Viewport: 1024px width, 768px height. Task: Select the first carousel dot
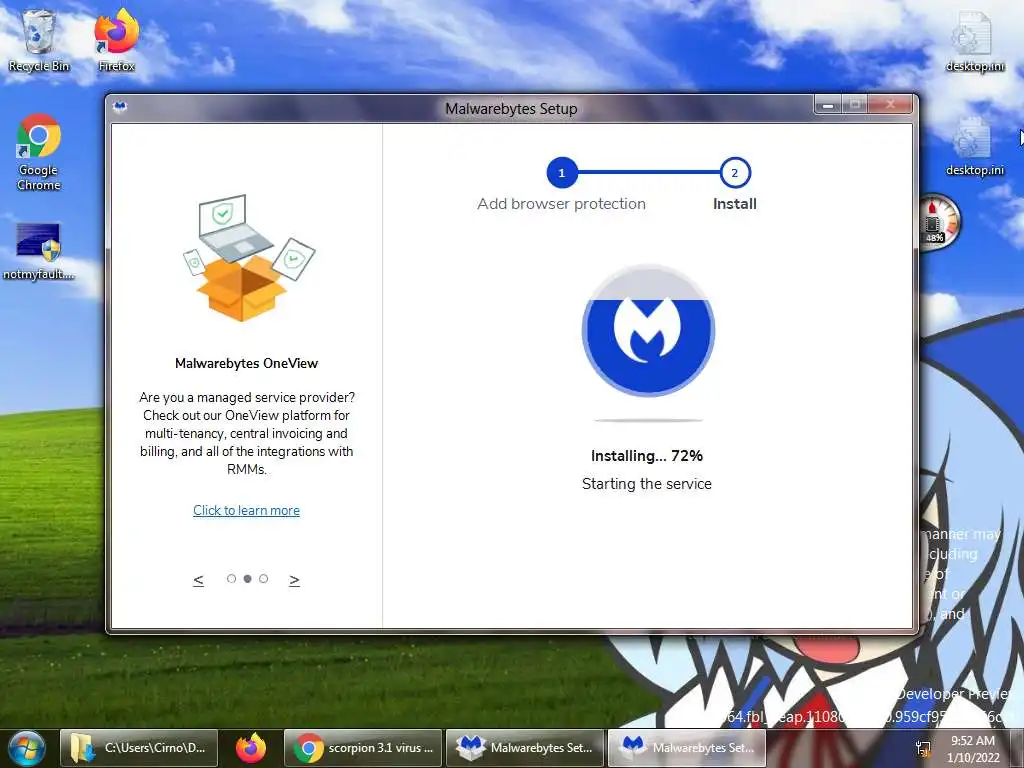(231, 579)
